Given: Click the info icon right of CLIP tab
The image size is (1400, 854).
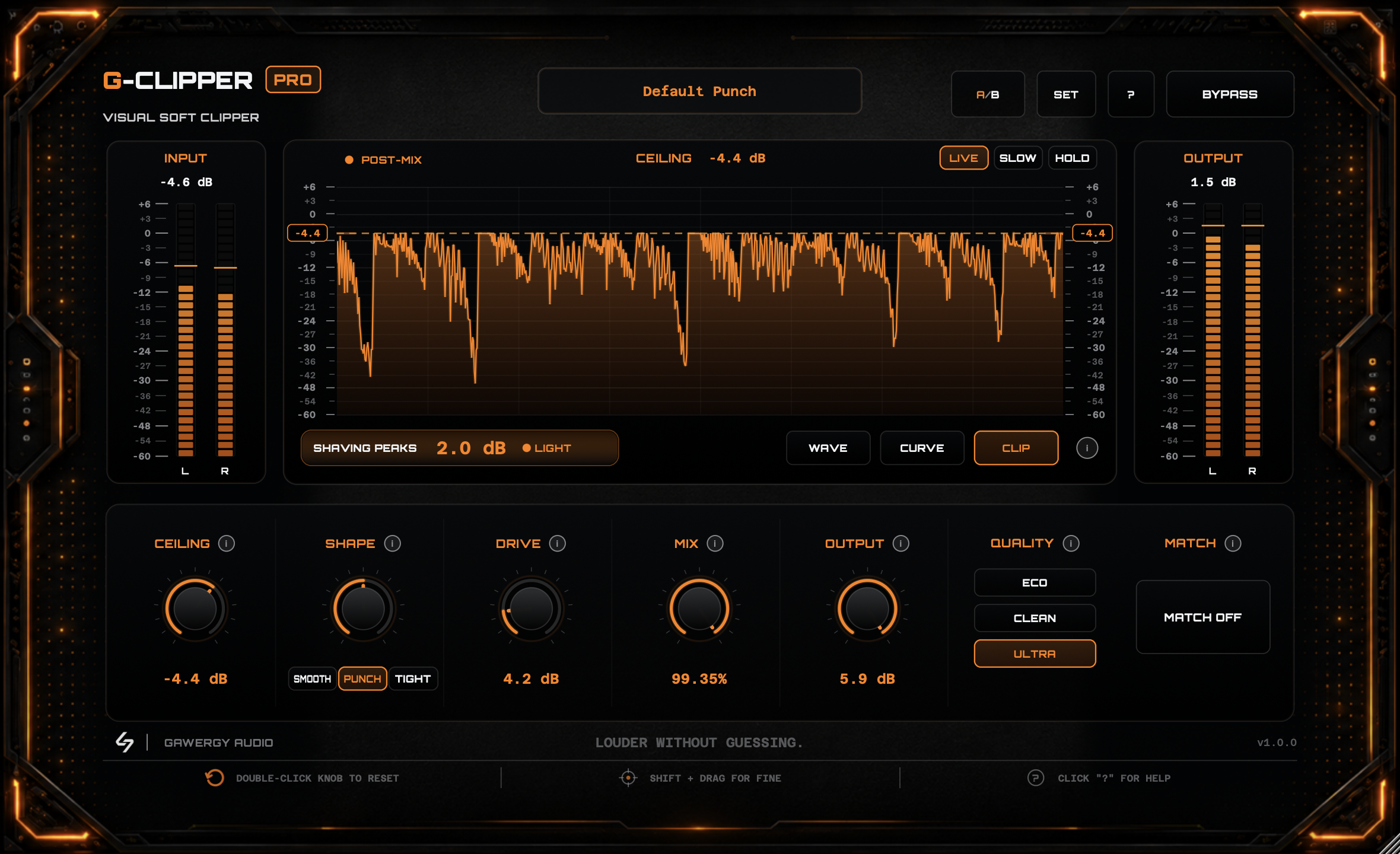Looking at the screenshot, I should tap(1087, 448).
